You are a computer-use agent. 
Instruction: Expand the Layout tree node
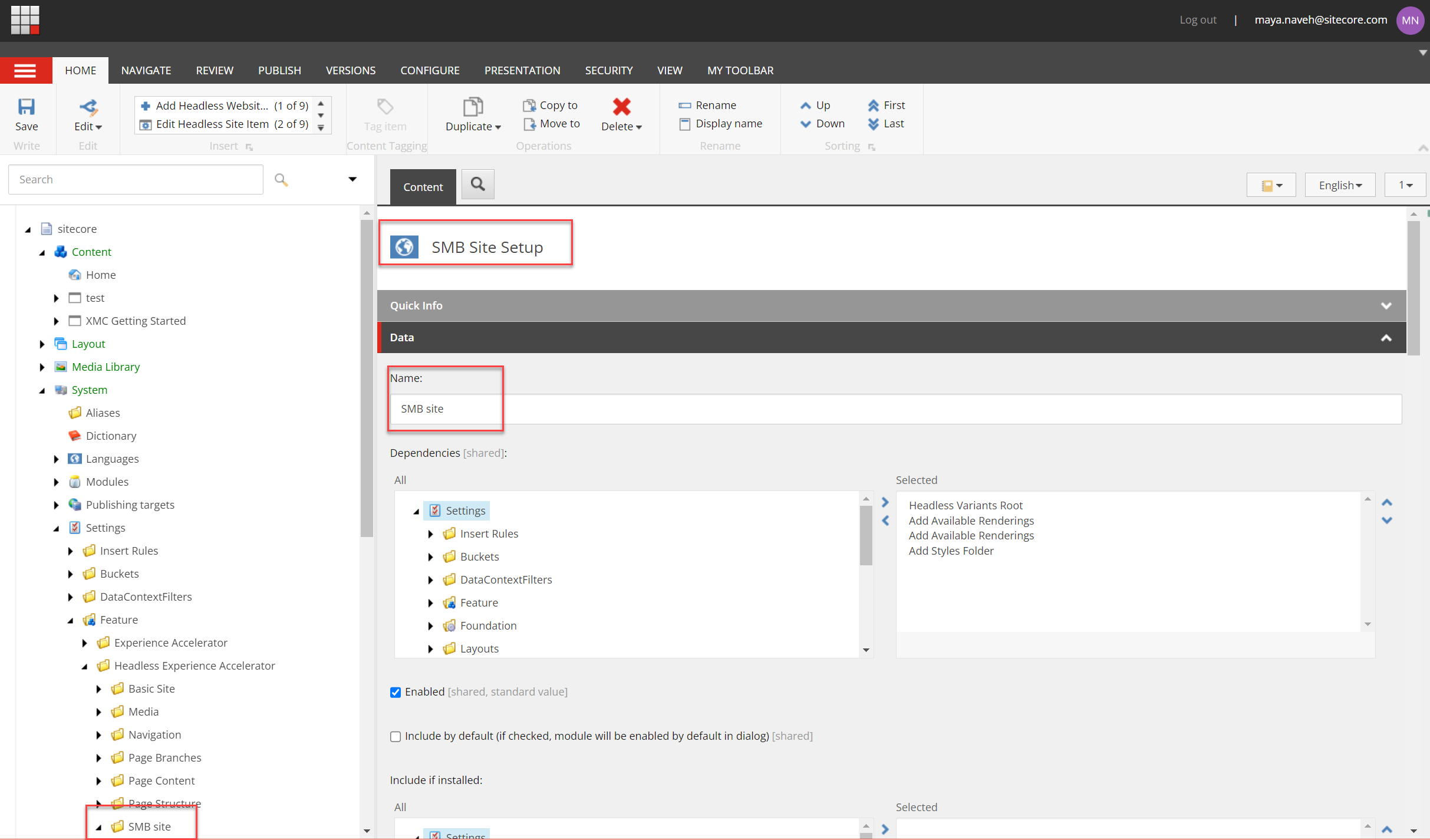[x=42, y=344]
